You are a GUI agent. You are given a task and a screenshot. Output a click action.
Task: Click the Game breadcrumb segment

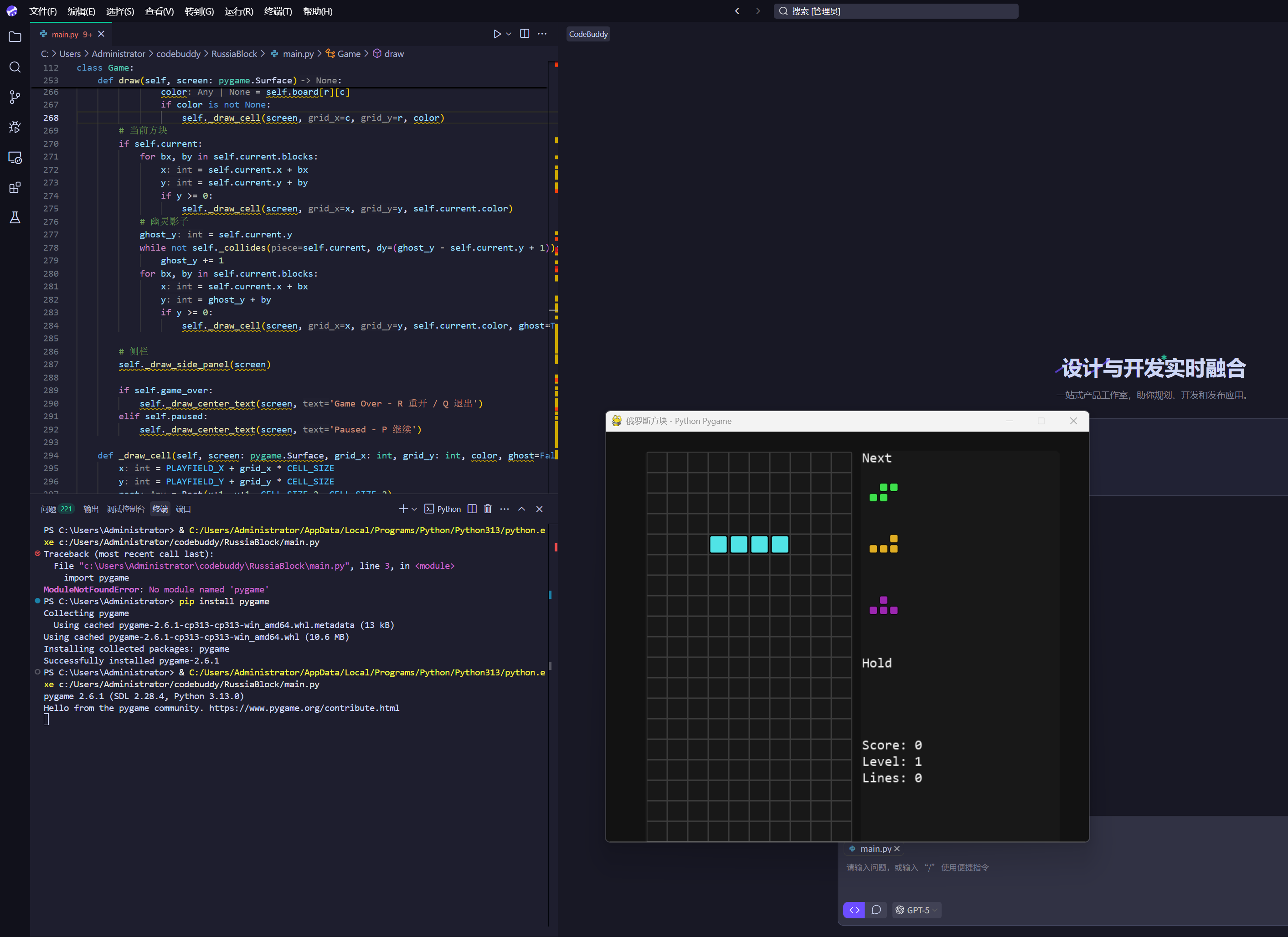pyautogui.click(x=349, y=54)
